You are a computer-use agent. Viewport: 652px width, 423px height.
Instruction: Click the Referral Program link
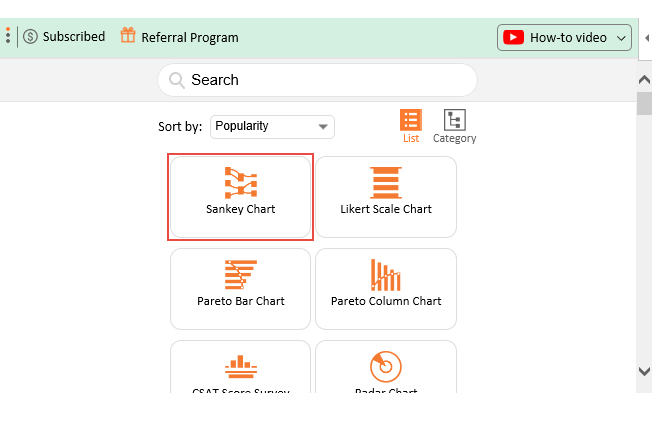coord(189,37)
